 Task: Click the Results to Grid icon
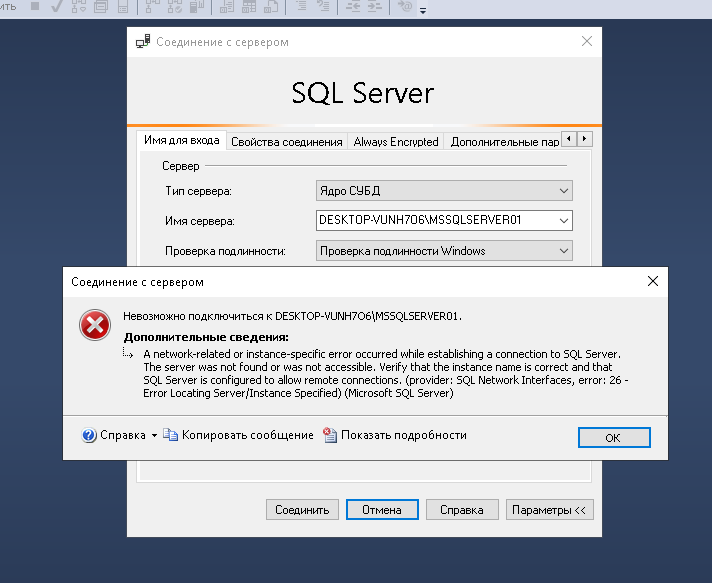pyautogui.click(x=249, y=6)
